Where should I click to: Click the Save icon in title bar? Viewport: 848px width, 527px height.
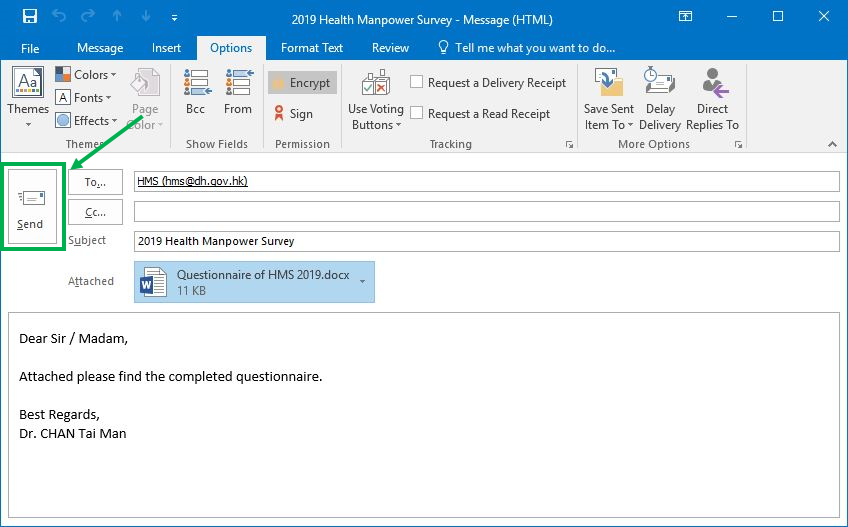click(29, 16)
